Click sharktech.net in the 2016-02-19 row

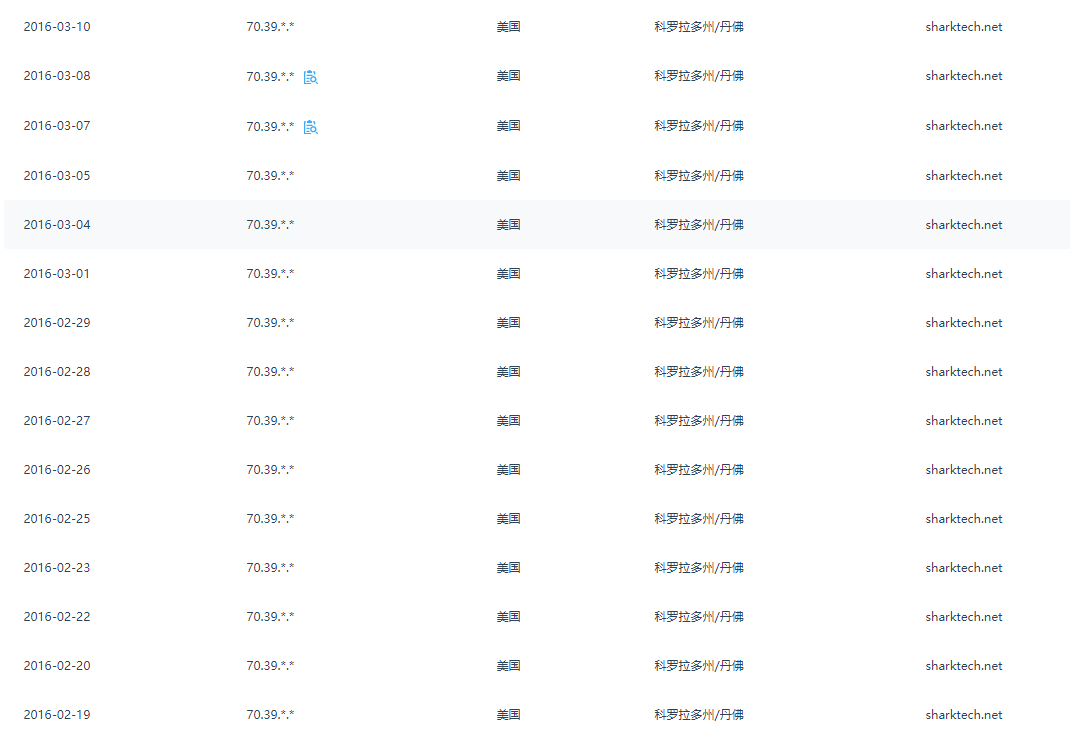point(963,715)
